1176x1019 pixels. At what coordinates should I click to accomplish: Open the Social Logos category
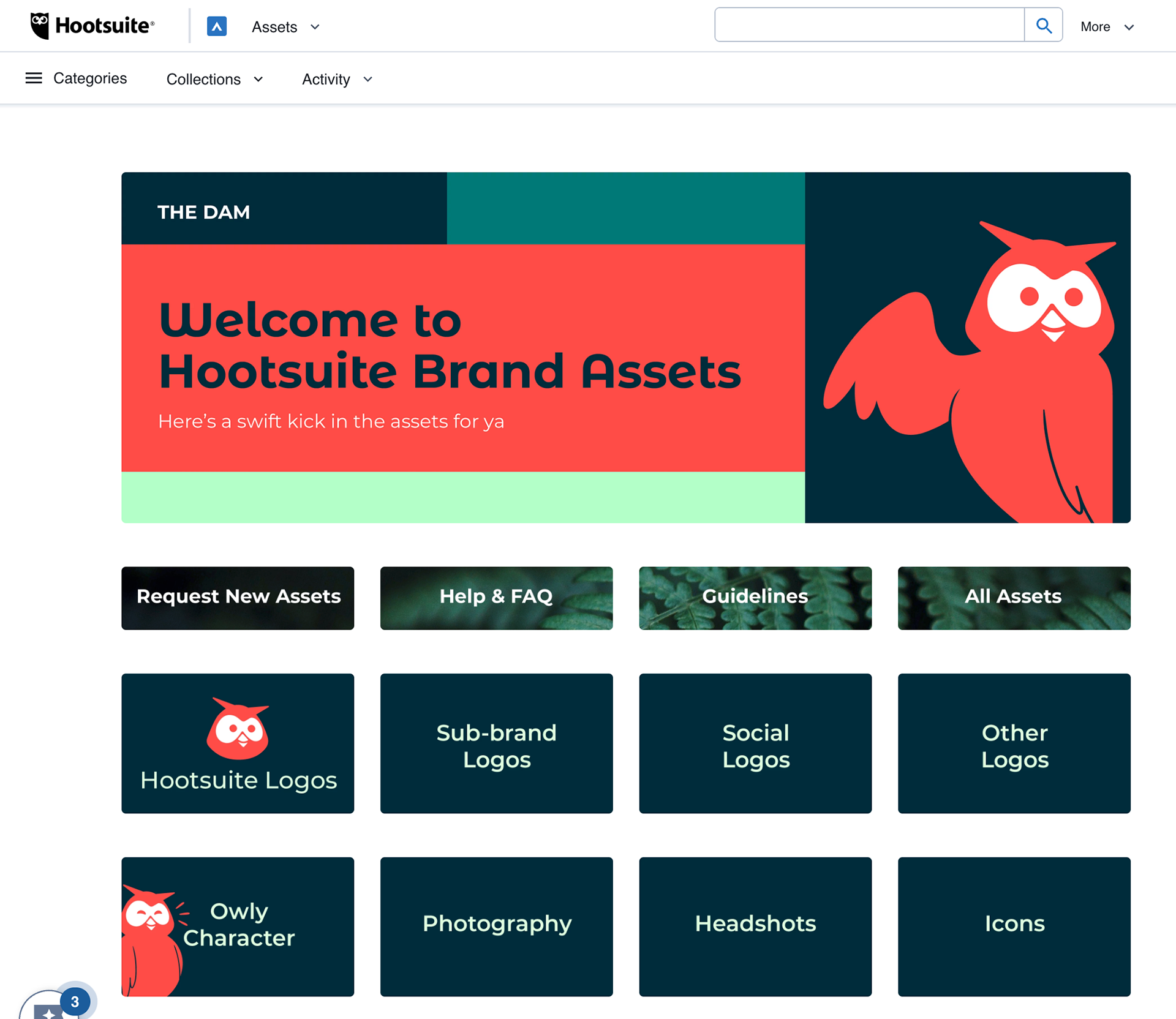tap(755, 743)
